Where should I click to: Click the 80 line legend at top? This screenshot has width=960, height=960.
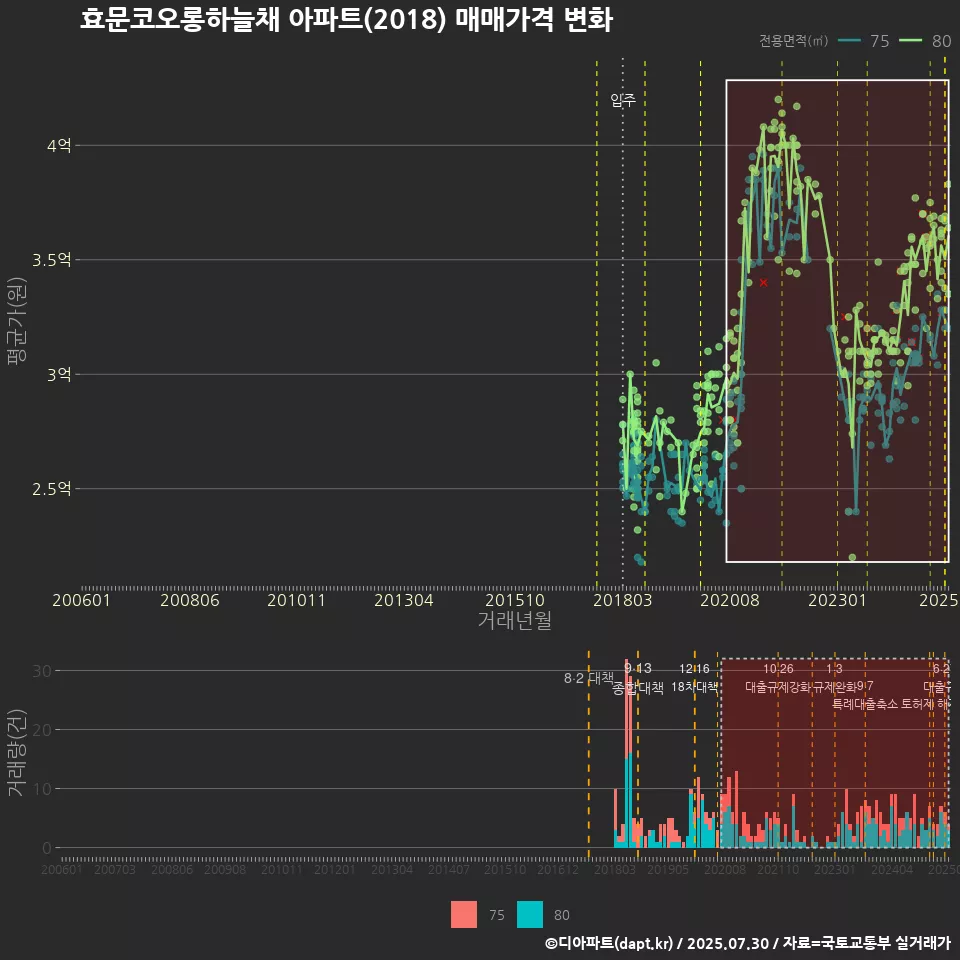tap(925, 41)
